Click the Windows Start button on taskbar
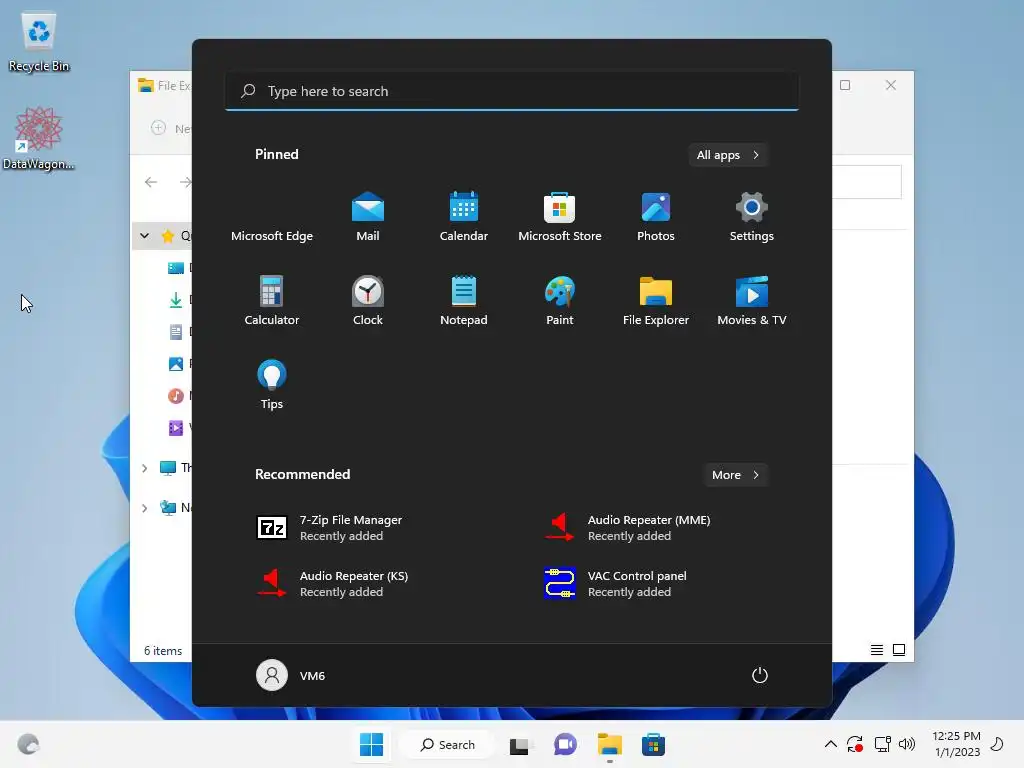This screenshot has width=1024, height=768. (372, 744)
